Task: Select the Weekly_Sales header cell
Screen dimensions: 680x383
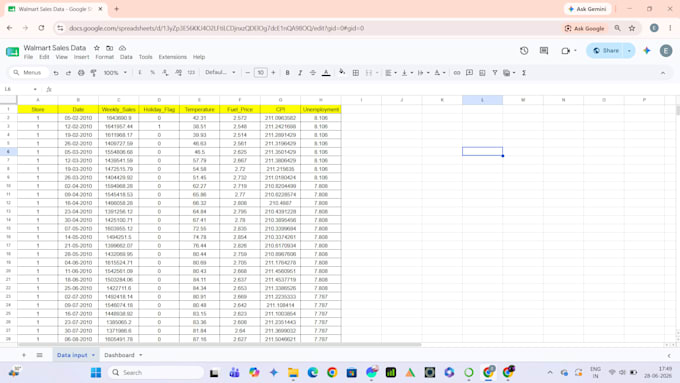Action: coord(118,109)
